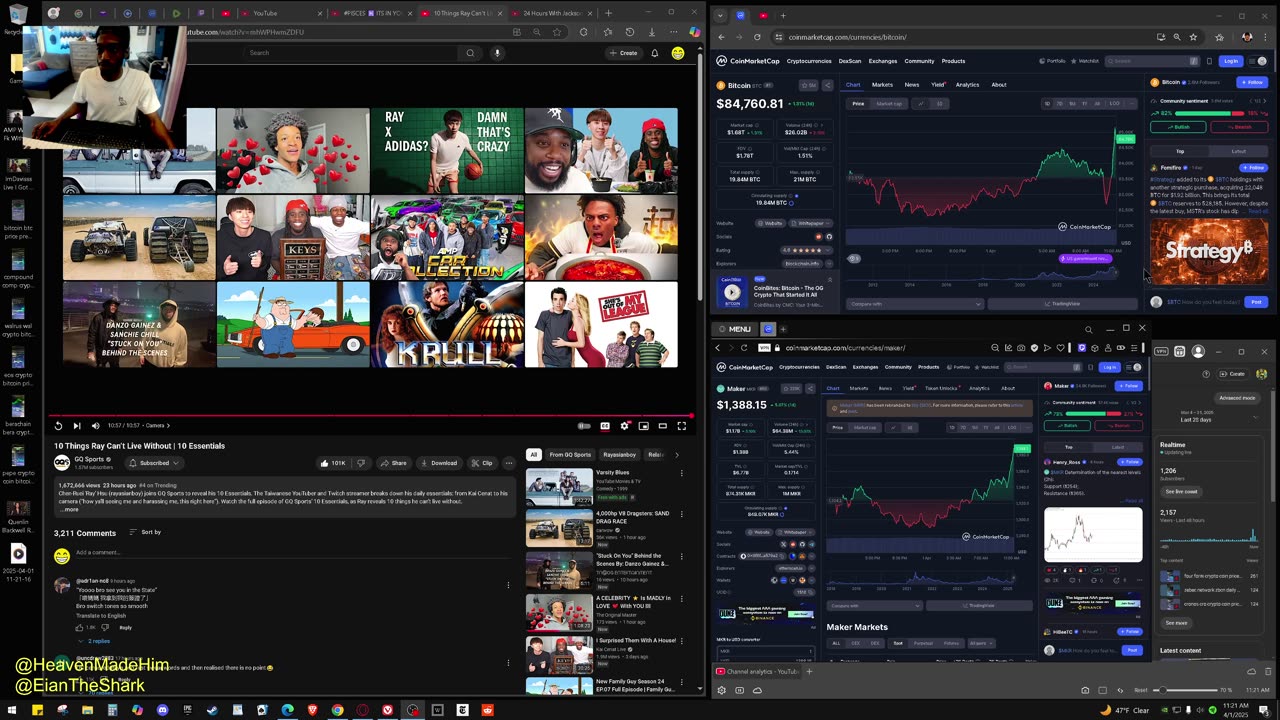Select Rayasianboy filter chip
The image size is (1280, 720).
click(x=621, y=455)
